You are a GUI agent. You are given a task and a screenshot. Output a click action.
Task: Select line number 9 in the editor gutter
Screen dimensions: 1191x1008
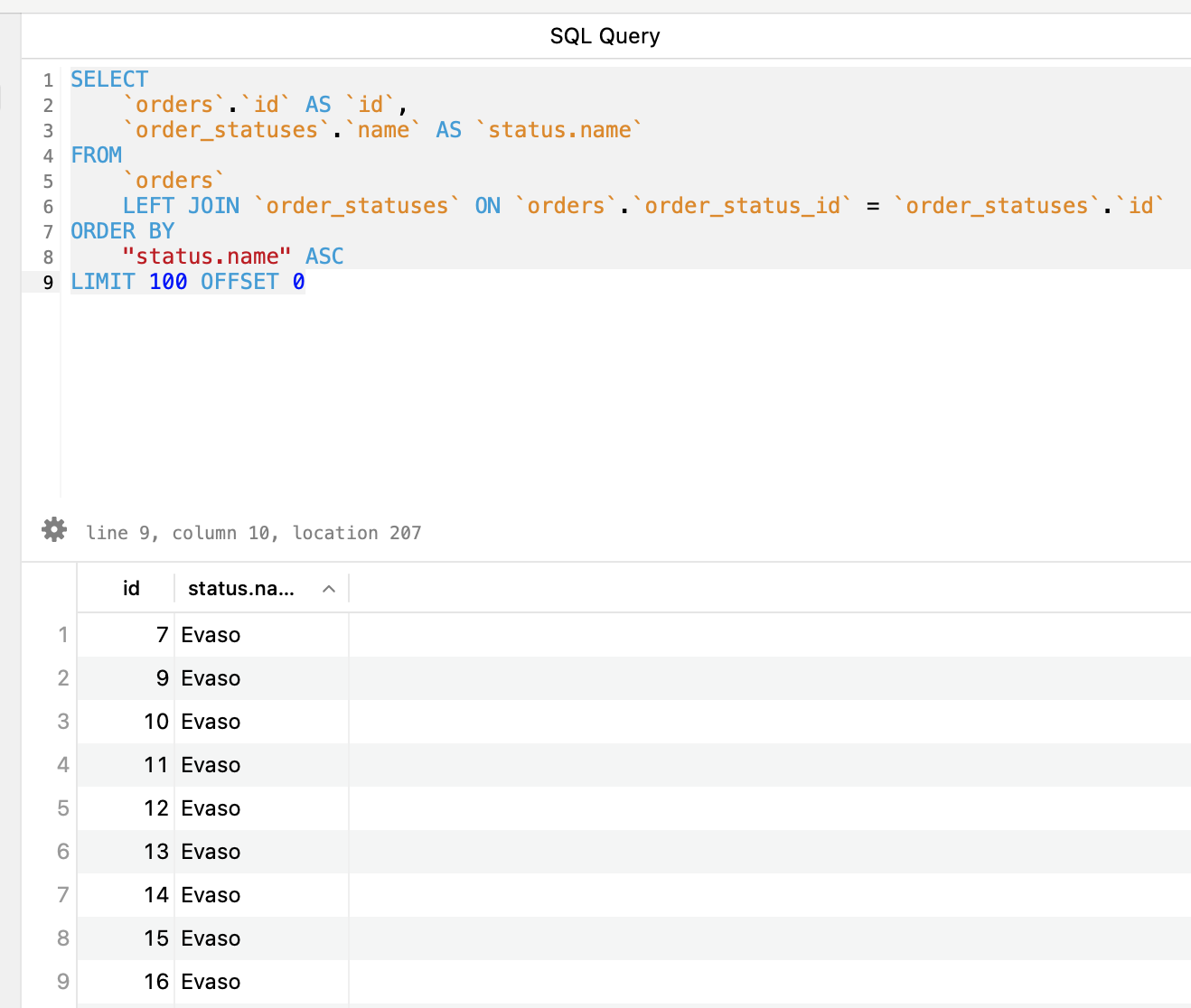pos(47,281)
